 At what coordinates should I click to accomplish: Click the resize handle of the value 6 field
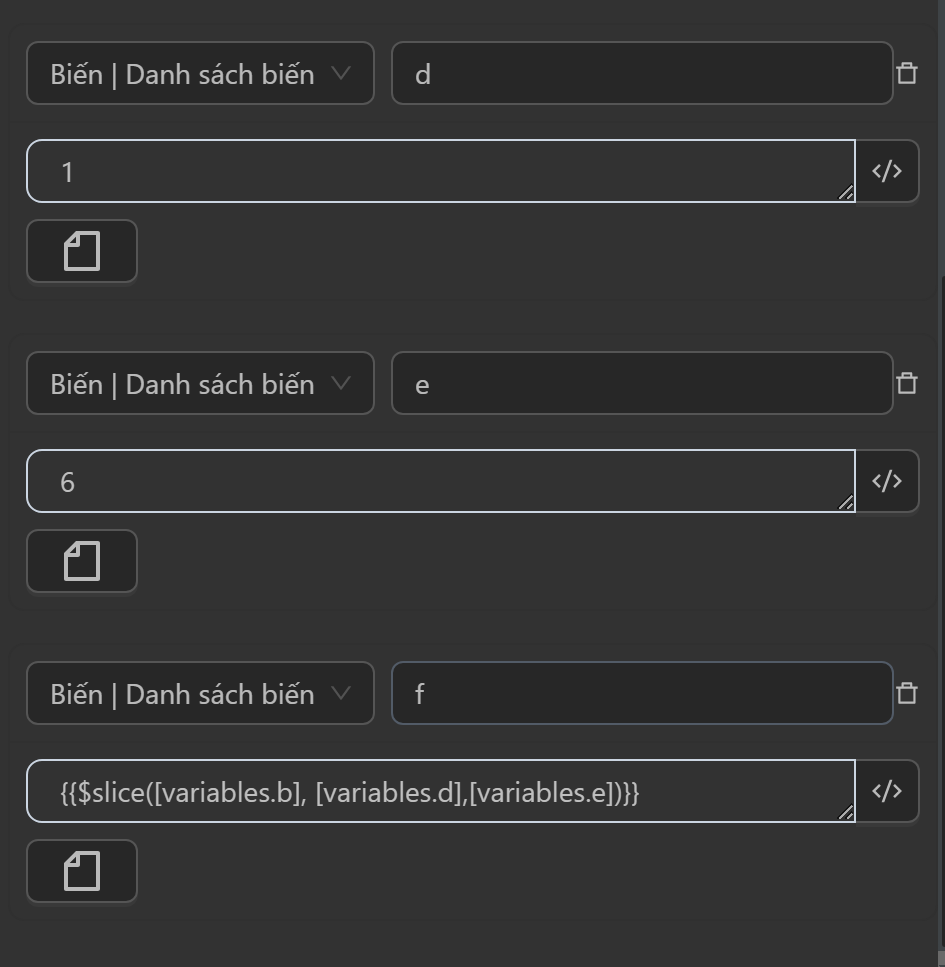846,503
